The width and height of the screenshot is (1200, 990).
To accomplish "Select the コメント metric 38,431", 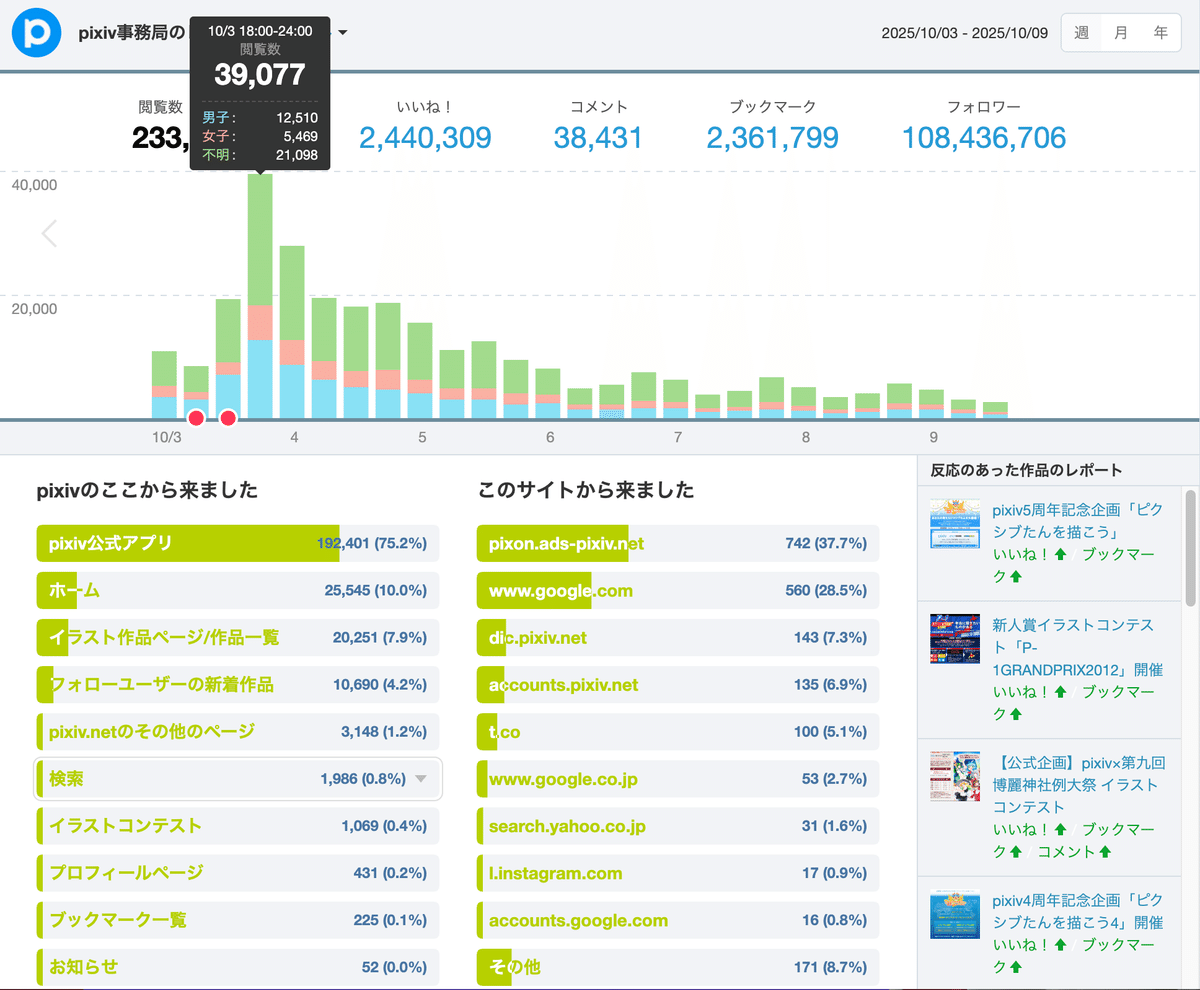I will click(598, 137).
